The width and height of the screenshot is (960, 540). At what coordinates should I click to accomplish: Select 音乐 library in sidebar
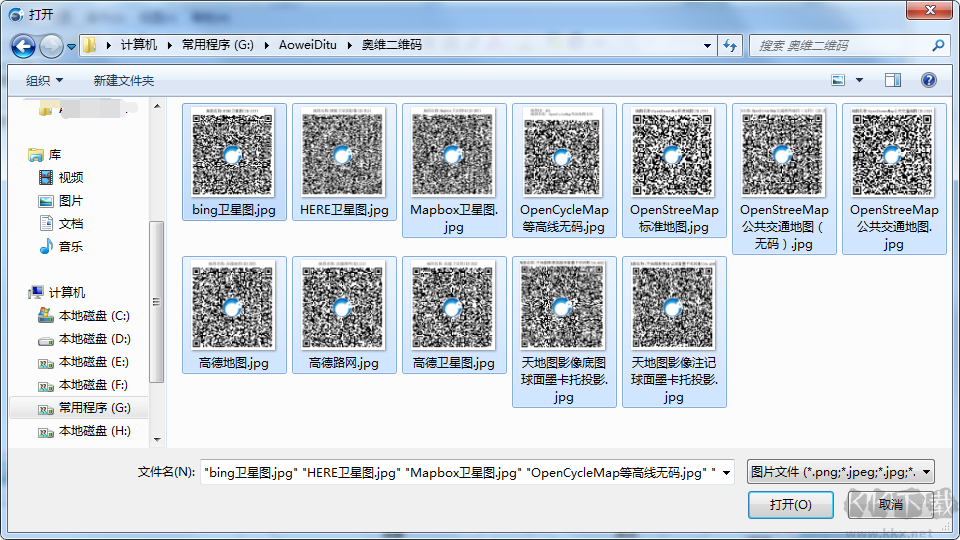[70, 246]
